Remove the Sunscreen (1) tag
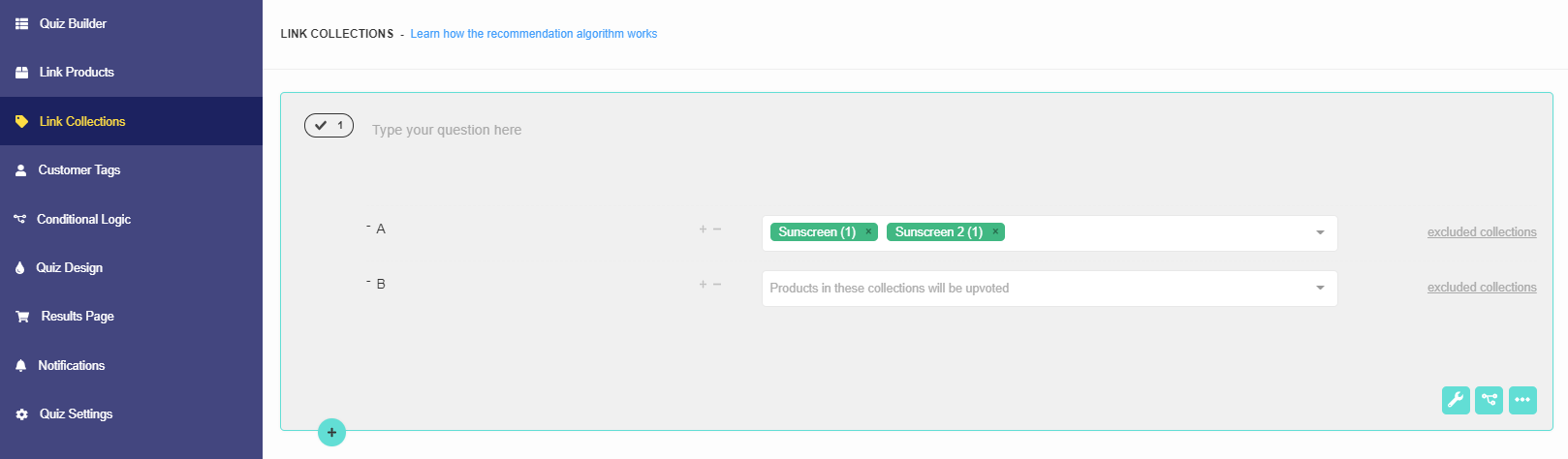This screenshot has width=1568, height=459. point(868,231)
